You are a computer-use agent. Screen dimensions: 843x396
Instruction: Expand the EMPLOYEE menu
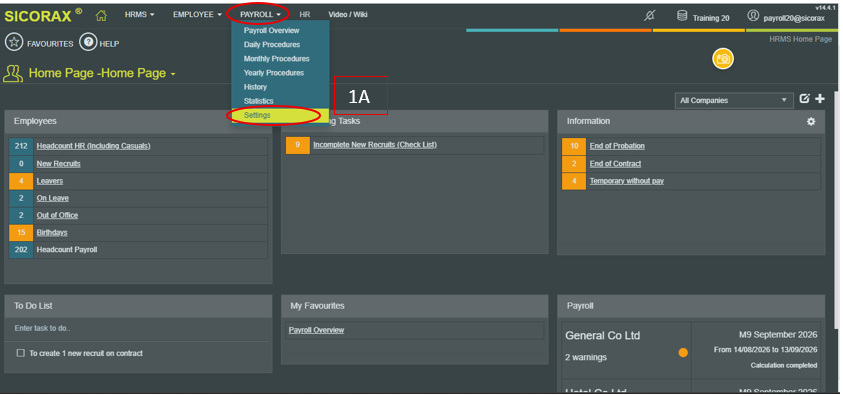(197, 15)
